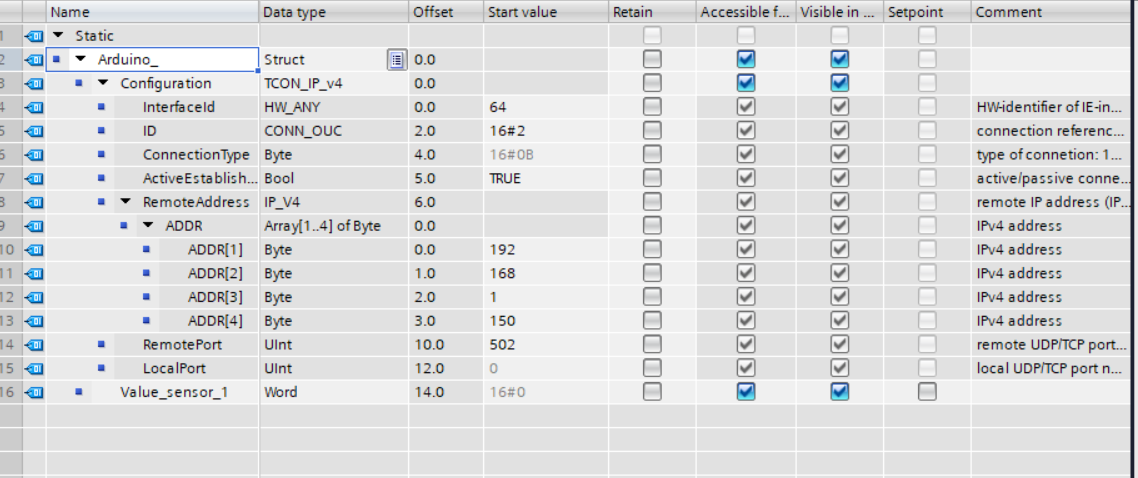This screenshot has height=478, width=1138.
Task: Click the Retain column header
Action: tap(652, 12)
